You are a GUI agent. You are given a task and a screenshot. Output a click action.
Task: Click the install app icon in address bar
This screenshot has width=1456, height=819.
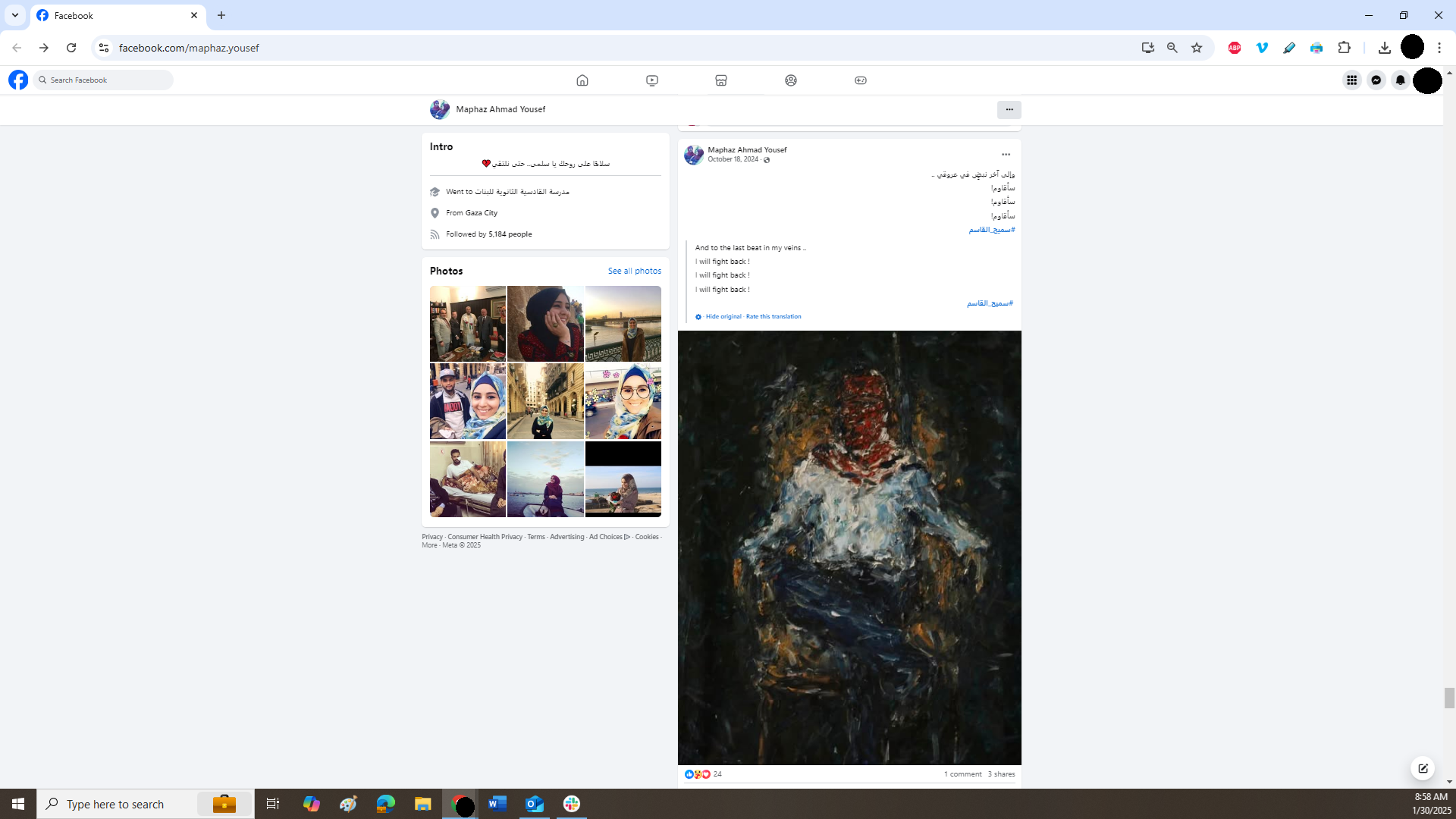pos(1148,48)
